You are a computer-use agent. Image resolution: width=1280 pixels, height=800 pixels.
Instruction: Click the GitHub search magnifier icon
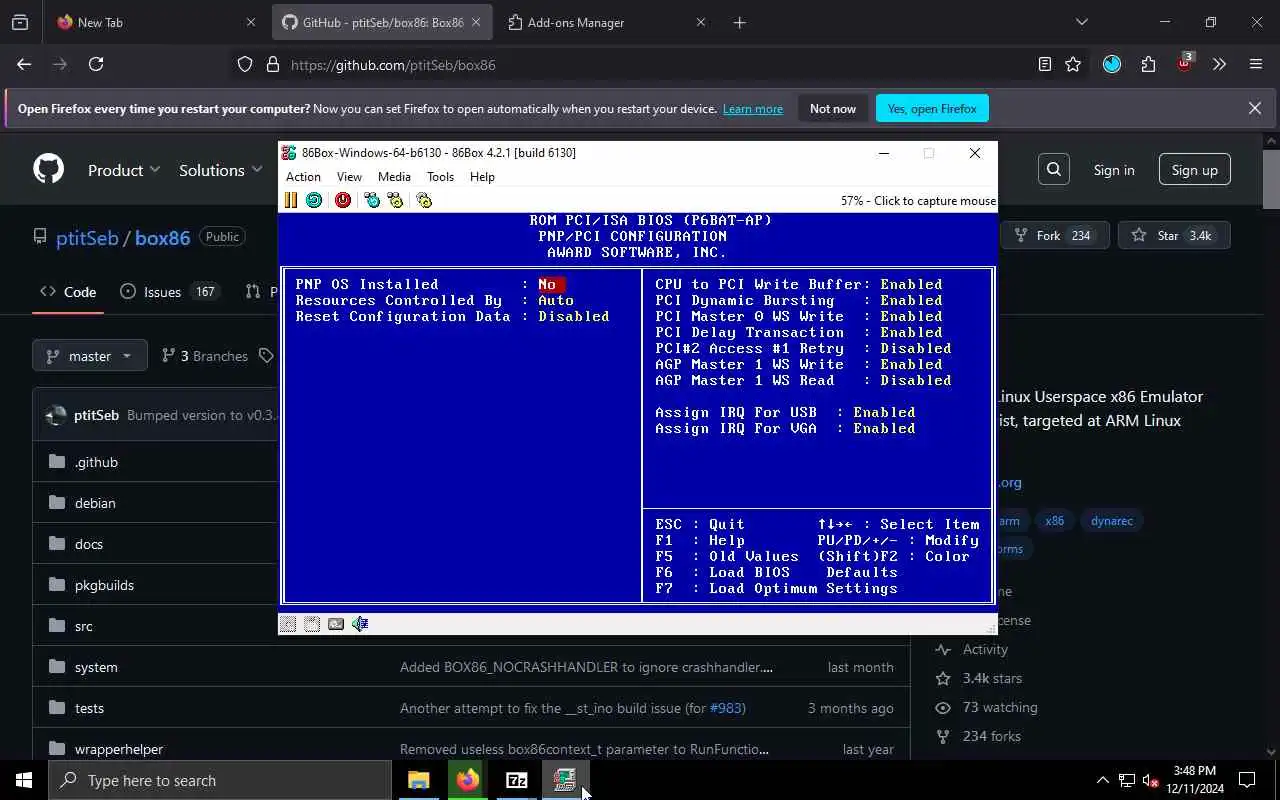1054,170
